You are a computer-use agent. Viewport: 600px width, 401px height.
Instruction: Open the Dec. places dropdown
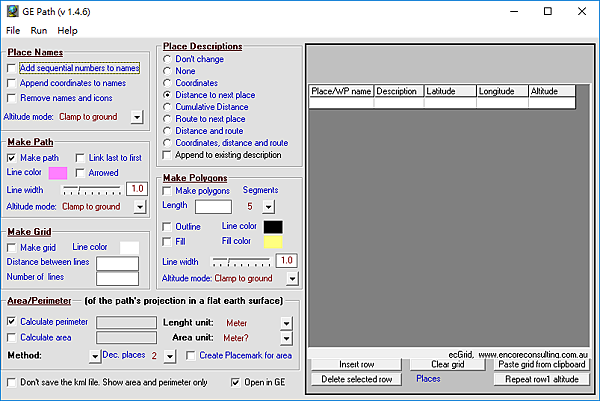(x=170, y=356)
